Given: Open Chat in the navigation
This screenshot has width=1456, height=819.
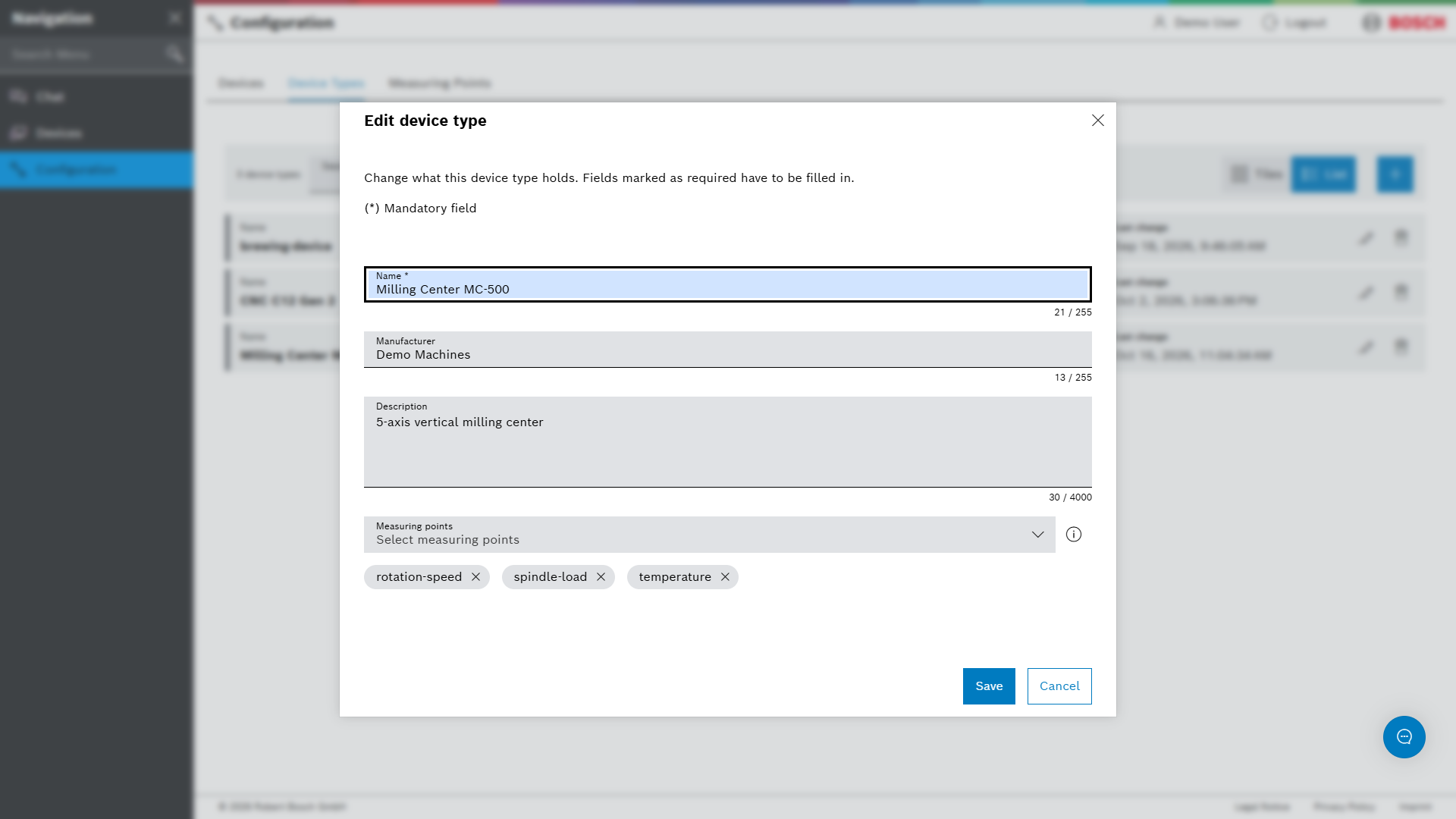Looking at the screenshot, I should [x=96, y=96].
